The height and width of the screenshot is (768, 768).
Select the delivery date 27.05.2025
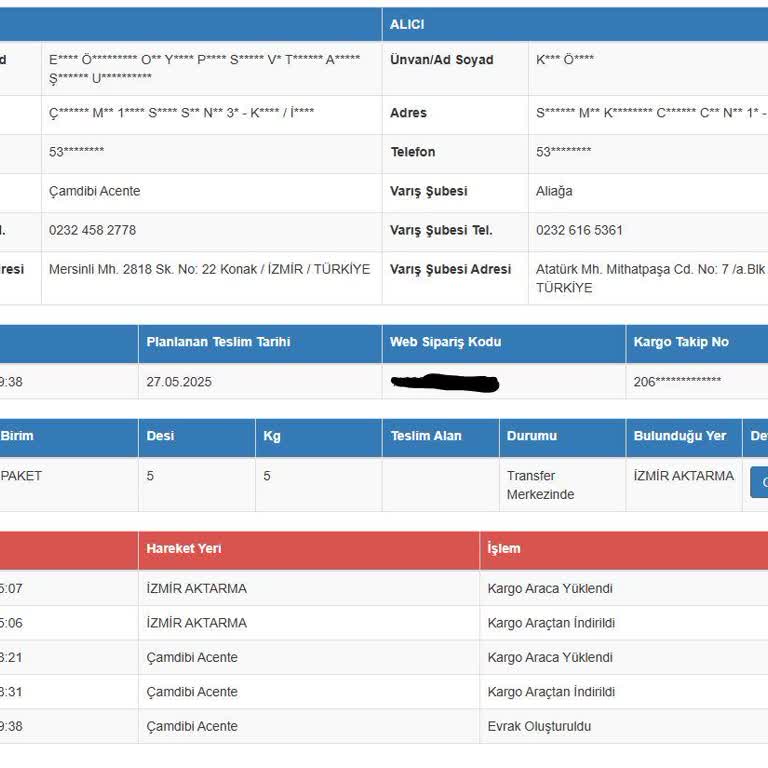pyautogui.click(x=179, y=382)
